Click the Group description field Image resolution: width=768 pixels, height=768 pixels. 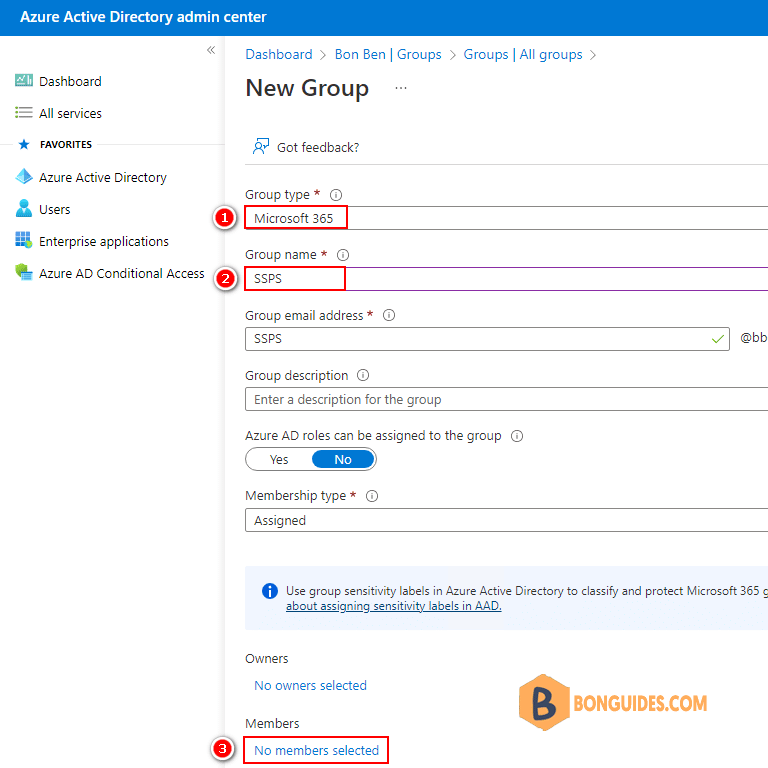pyautogui.click(x=506, y=399)
